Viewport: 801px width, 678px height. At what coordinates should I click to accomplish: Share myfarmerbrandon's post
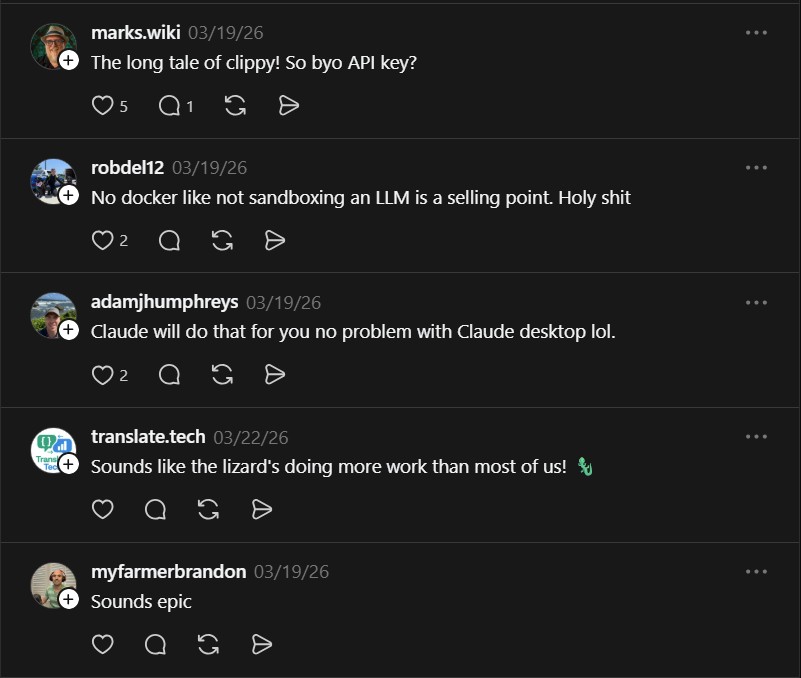pyautogui.click(x=261, y=644)
